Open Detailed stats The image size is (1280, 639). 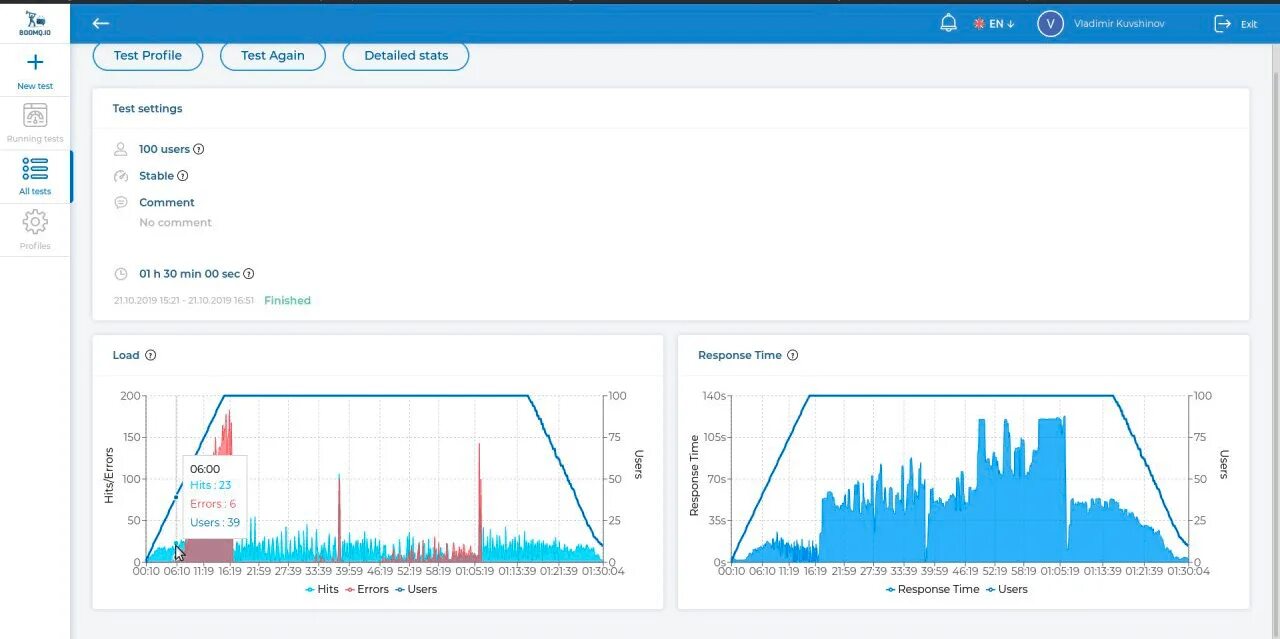tap(406, 55)
